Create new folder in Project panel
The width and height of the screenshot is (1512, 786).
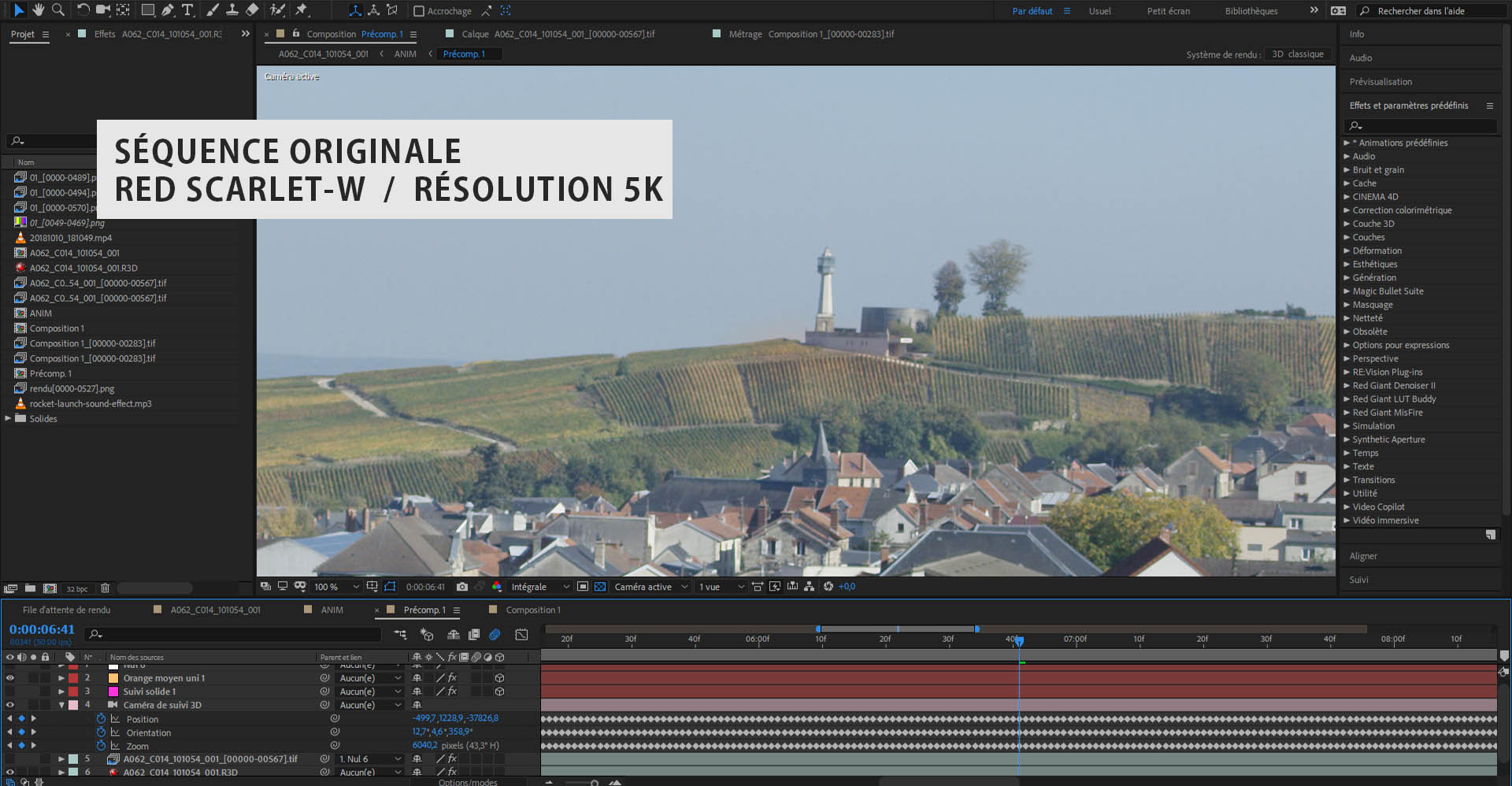pyautogui.click(x=30, y=588)
